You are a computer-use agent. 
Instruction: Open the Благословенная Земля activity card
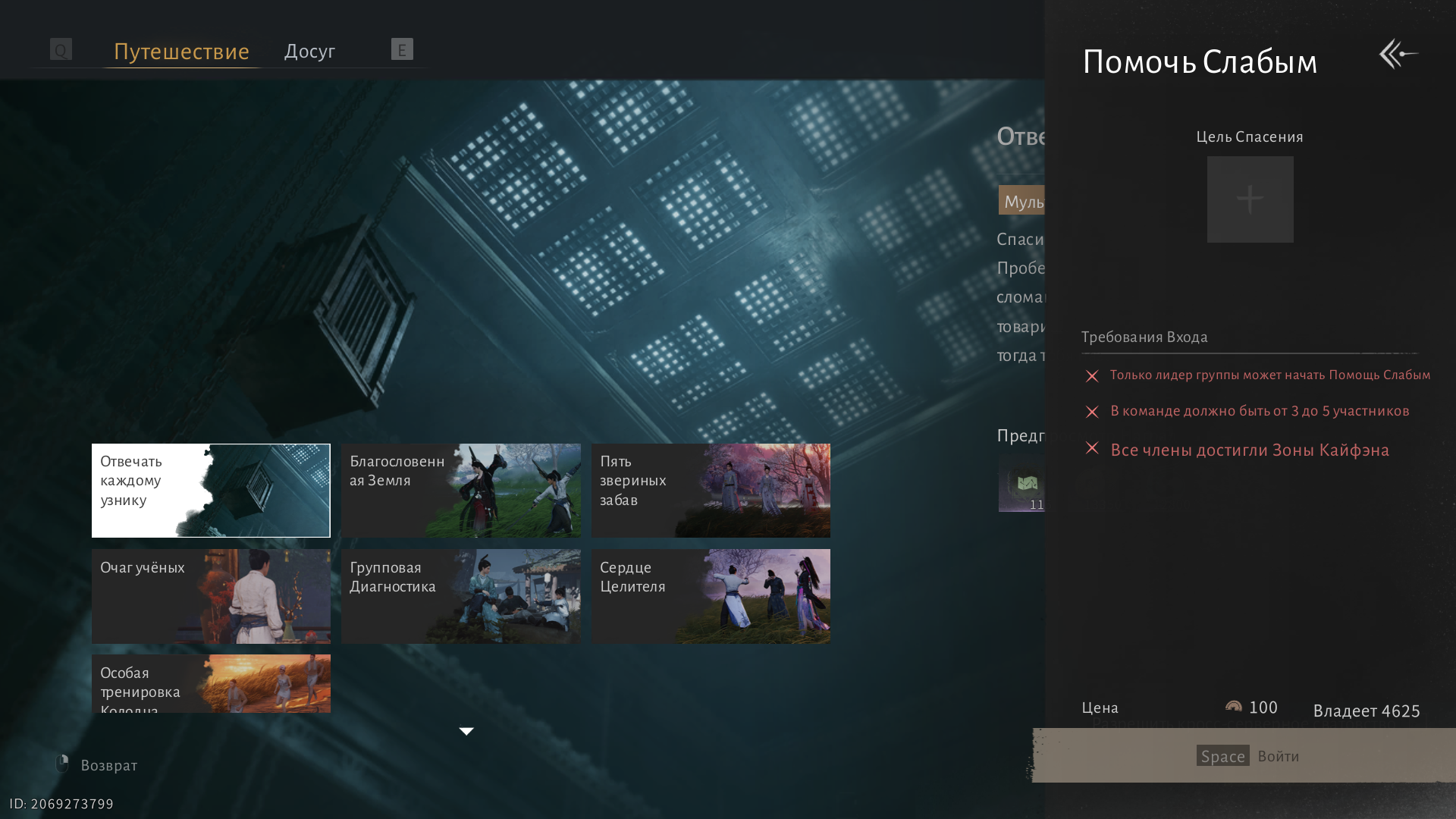460,491
